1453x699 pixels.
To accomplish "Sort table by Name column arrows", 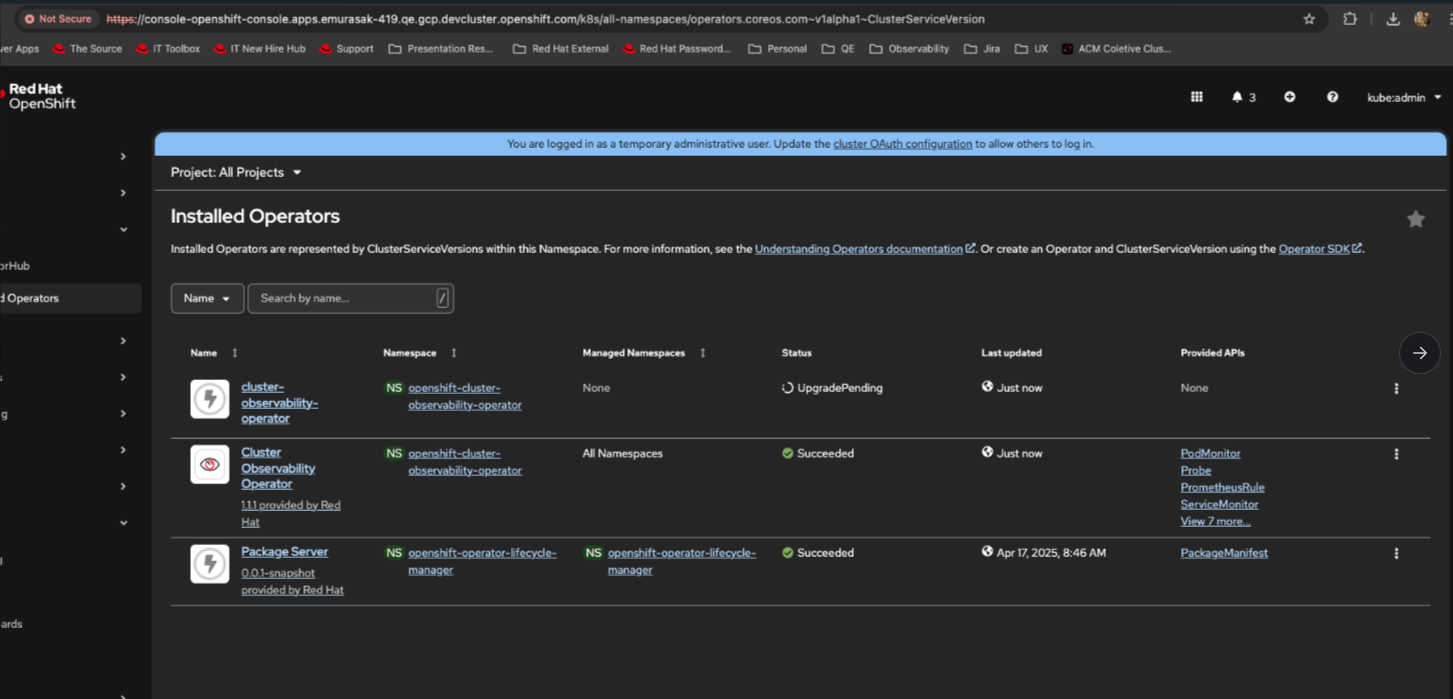I will [x=235, y=353].
